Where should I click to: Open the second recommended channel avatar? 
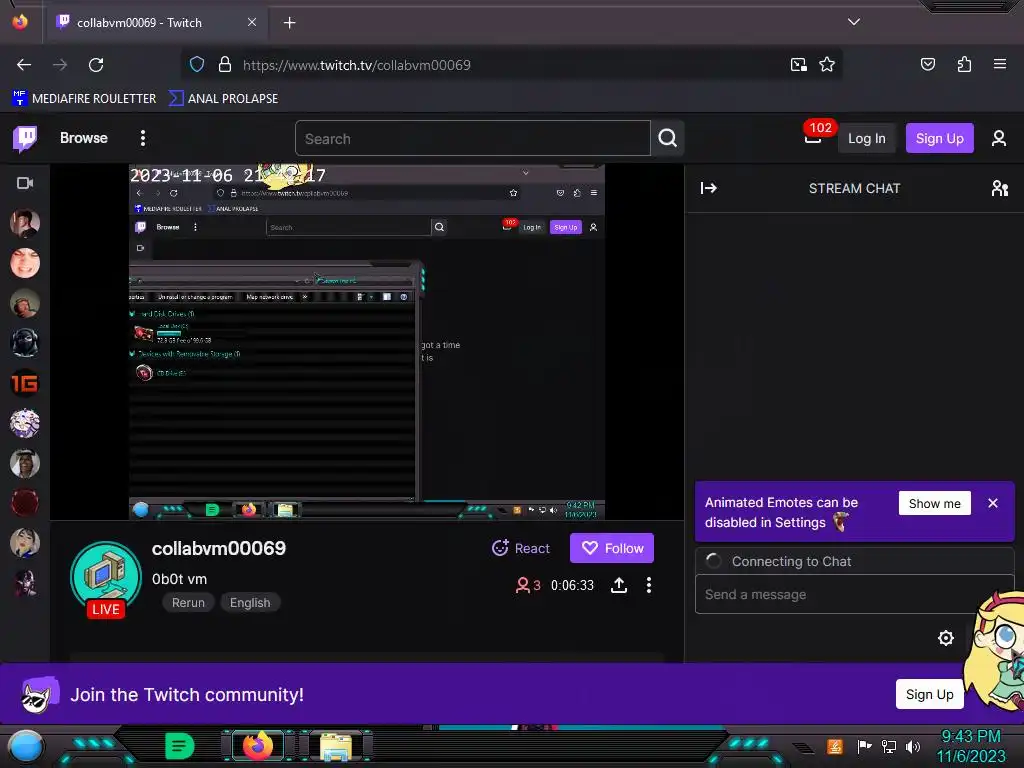coord(25,263)
